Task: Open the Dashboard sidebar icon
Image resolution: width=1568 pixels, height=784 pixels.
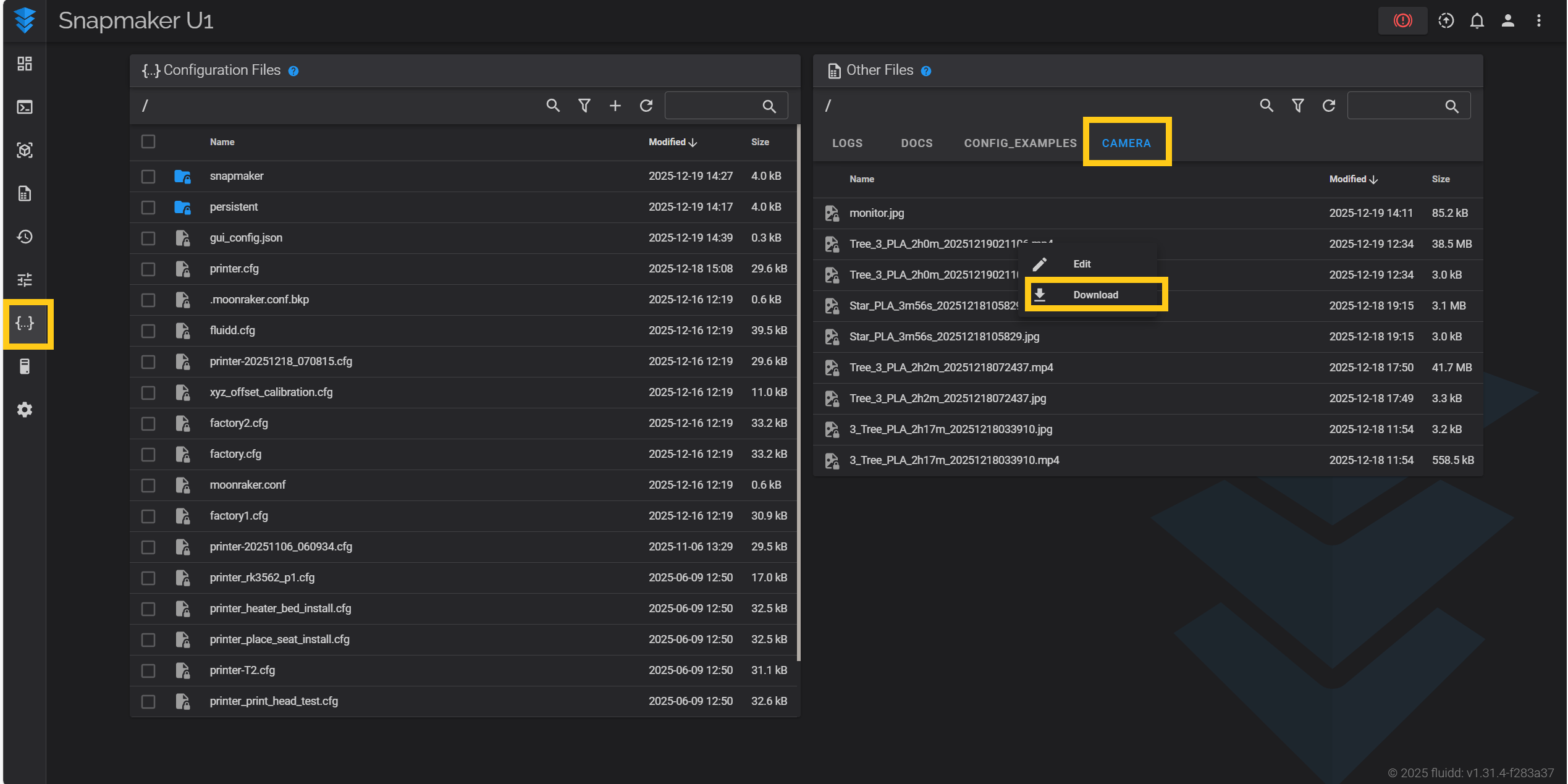Action: (25, 64)
